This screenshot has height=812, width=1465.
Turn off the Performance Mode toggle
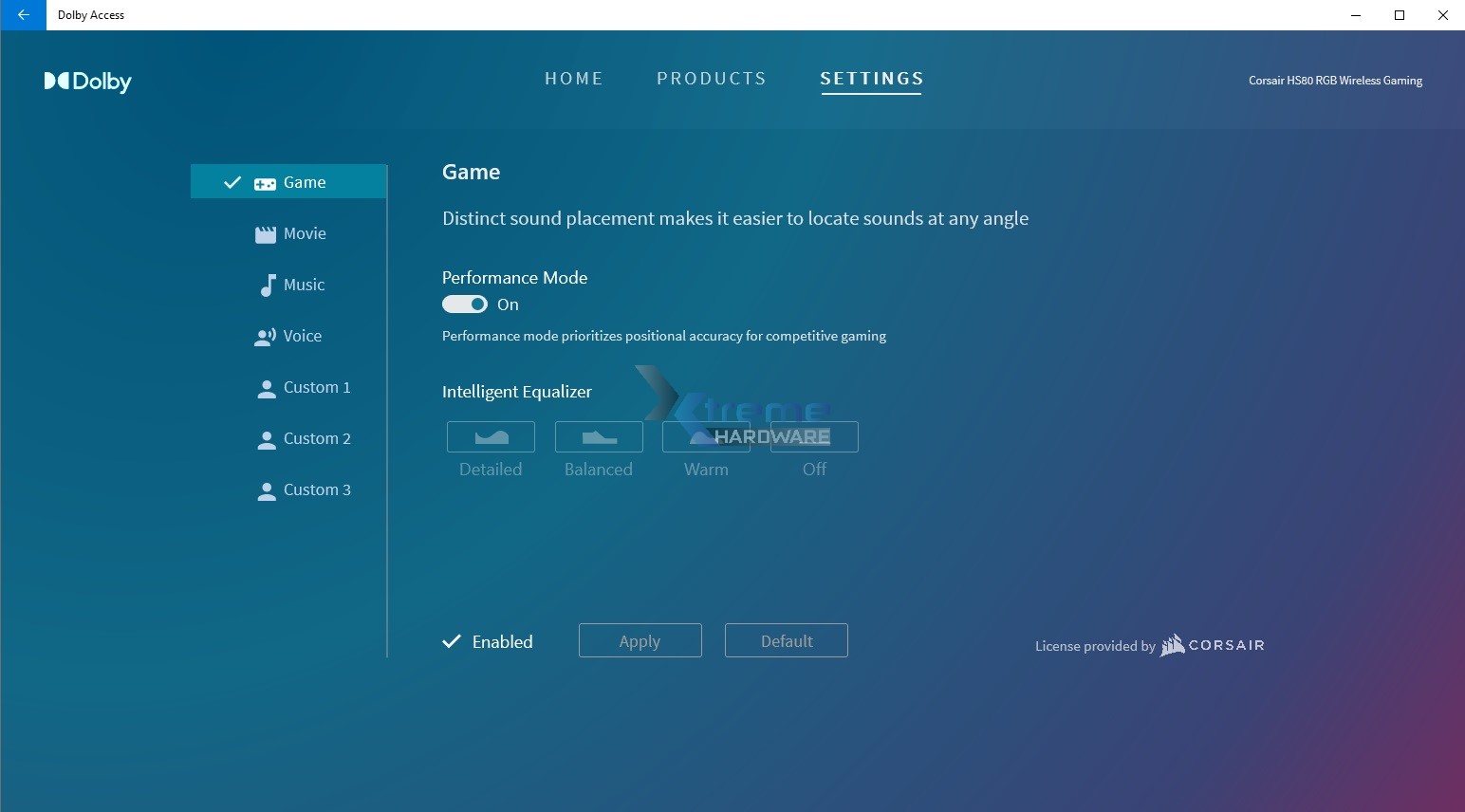(x=465, y=304)
